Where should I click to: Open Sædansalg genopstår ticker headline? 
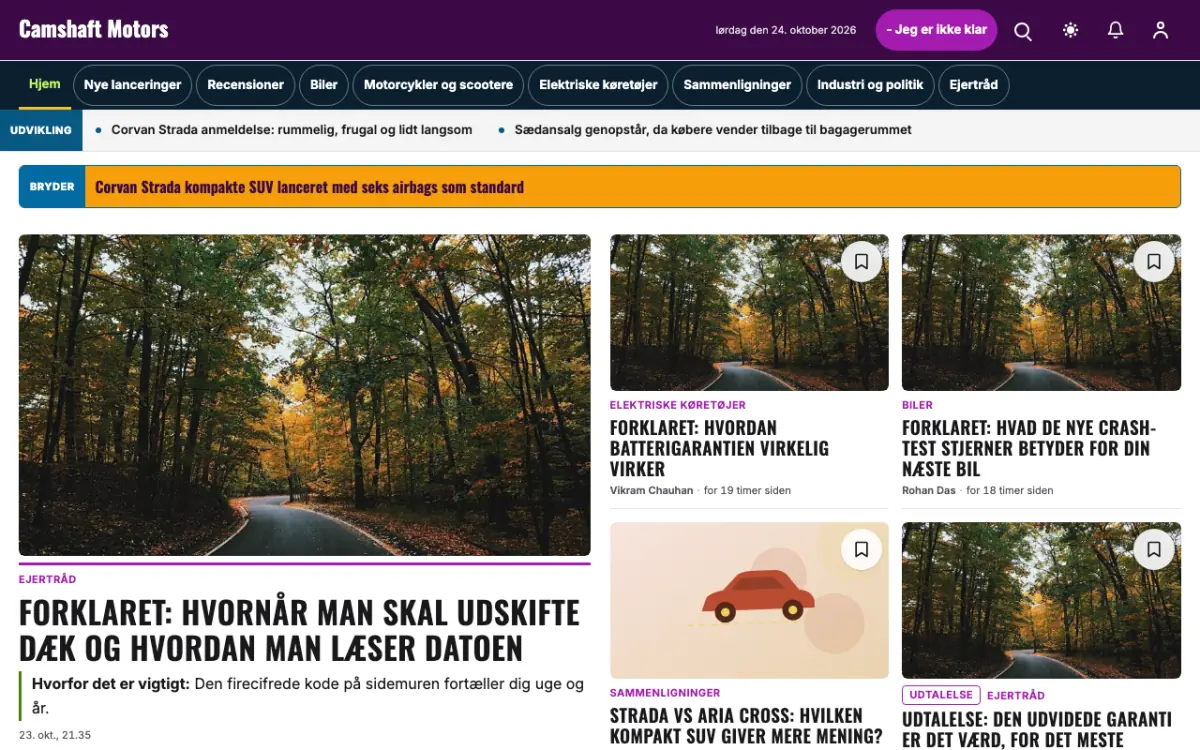[x=713, y=130]
